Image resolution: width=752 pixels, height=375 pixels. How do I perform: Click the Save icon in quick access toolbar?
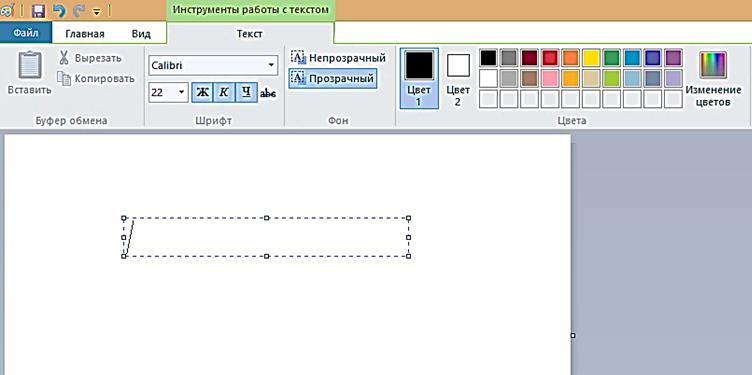coord(39,10)
